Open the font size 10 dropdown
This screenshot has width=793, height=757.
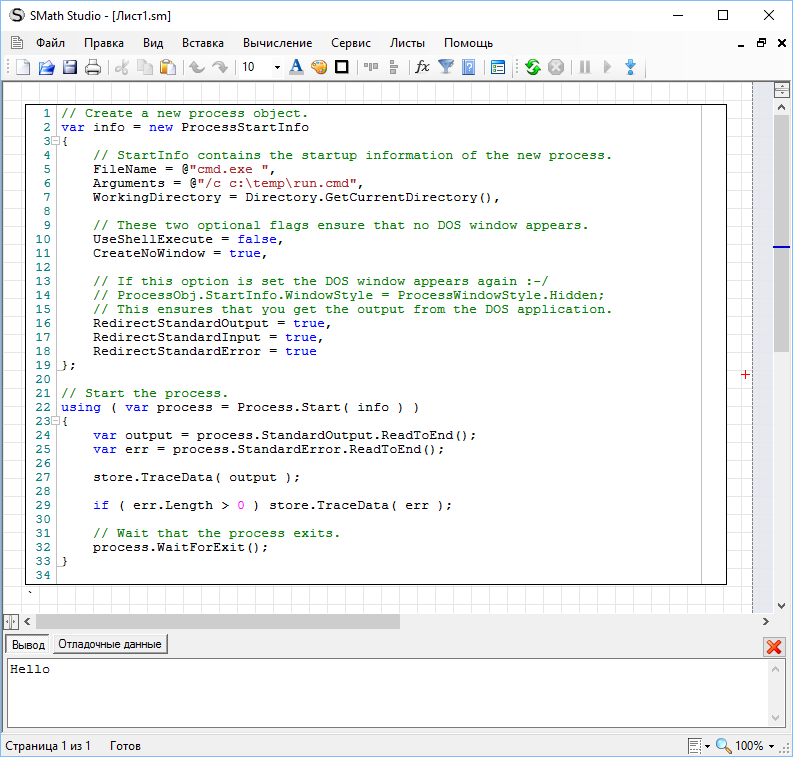(275, 67)
